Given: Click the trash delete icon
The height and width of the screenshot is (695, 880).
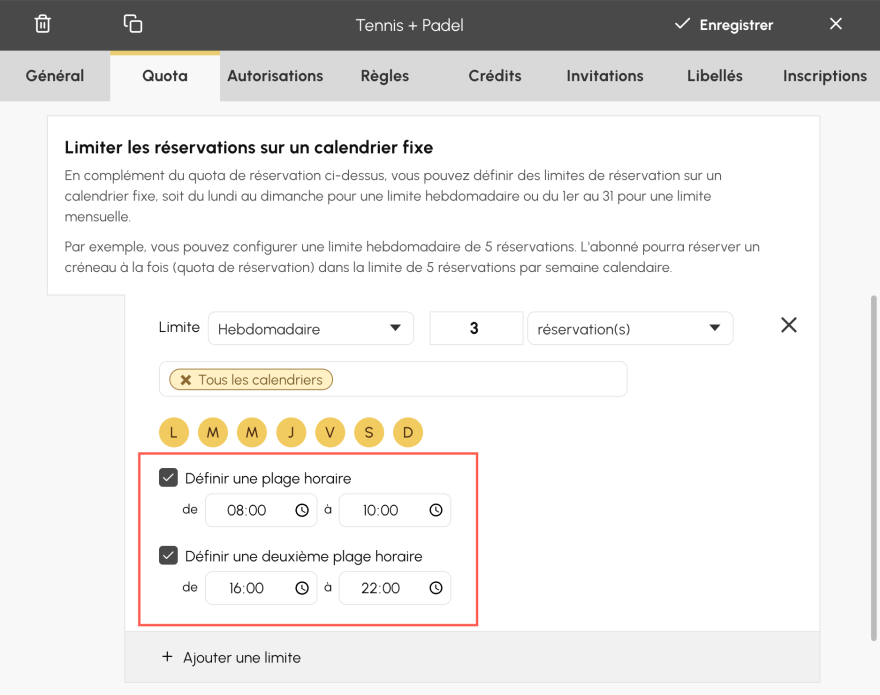Looking at the screenshot, I should 43,24.
